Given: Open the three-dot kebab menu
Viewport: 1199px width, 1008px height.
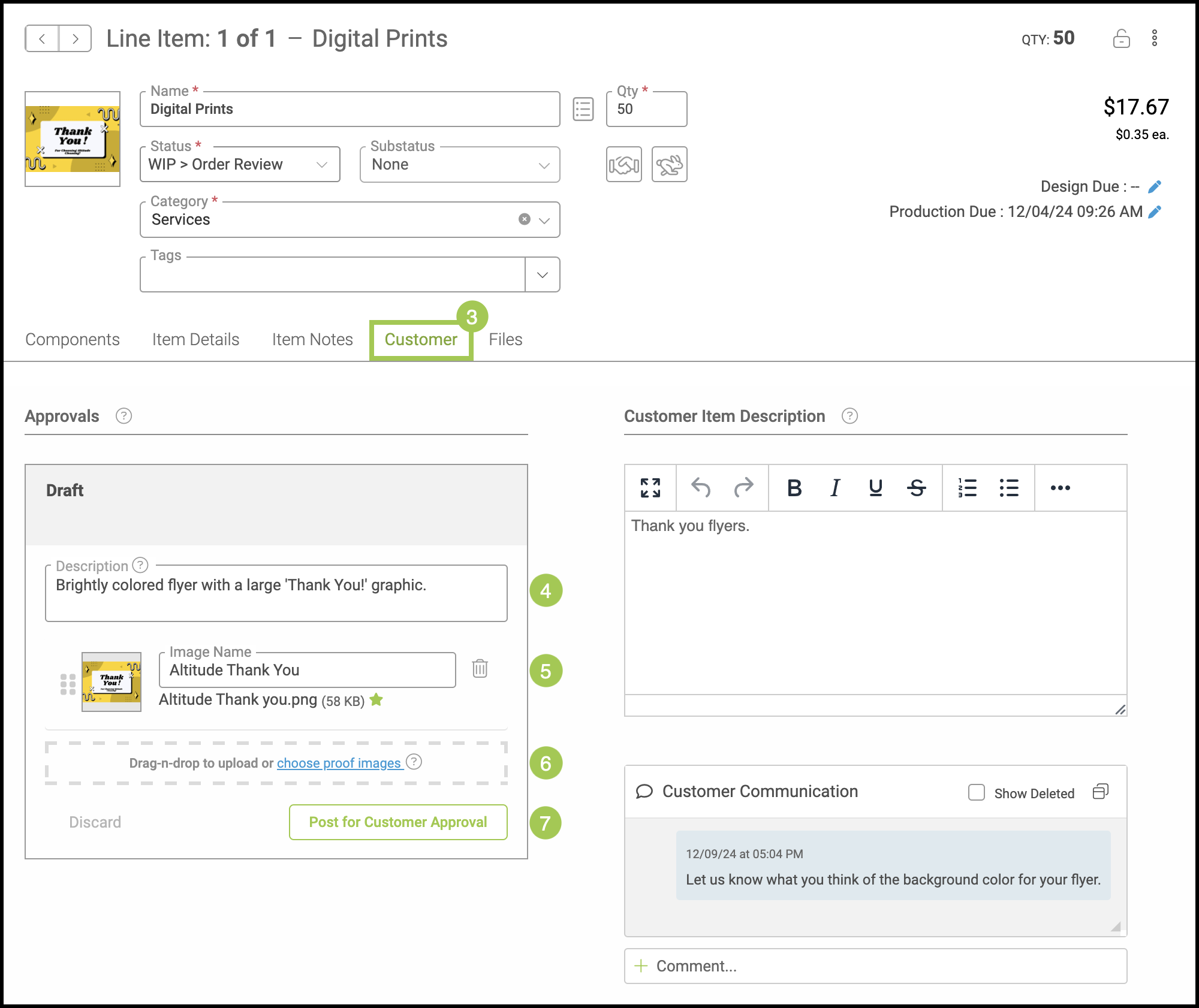Looking at the screenshot, I should (x=1154, y=38).
